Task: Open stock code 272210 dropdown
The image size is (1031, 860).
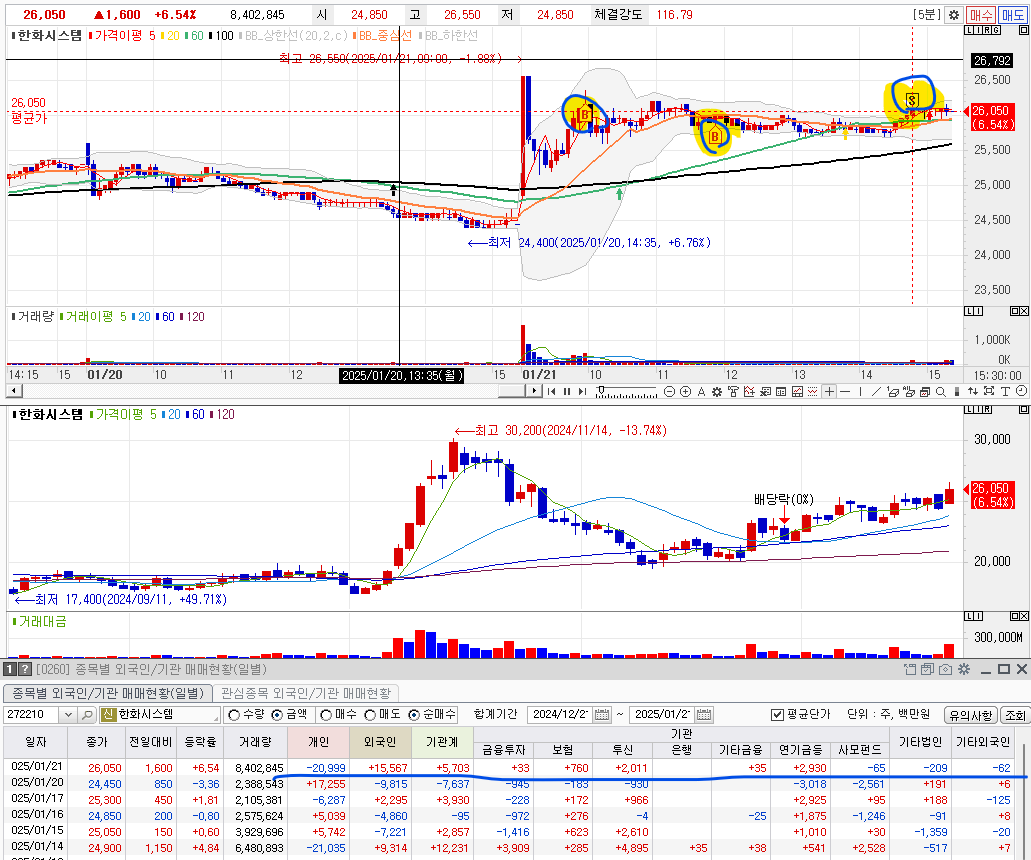Action: [x=68, y=715]
